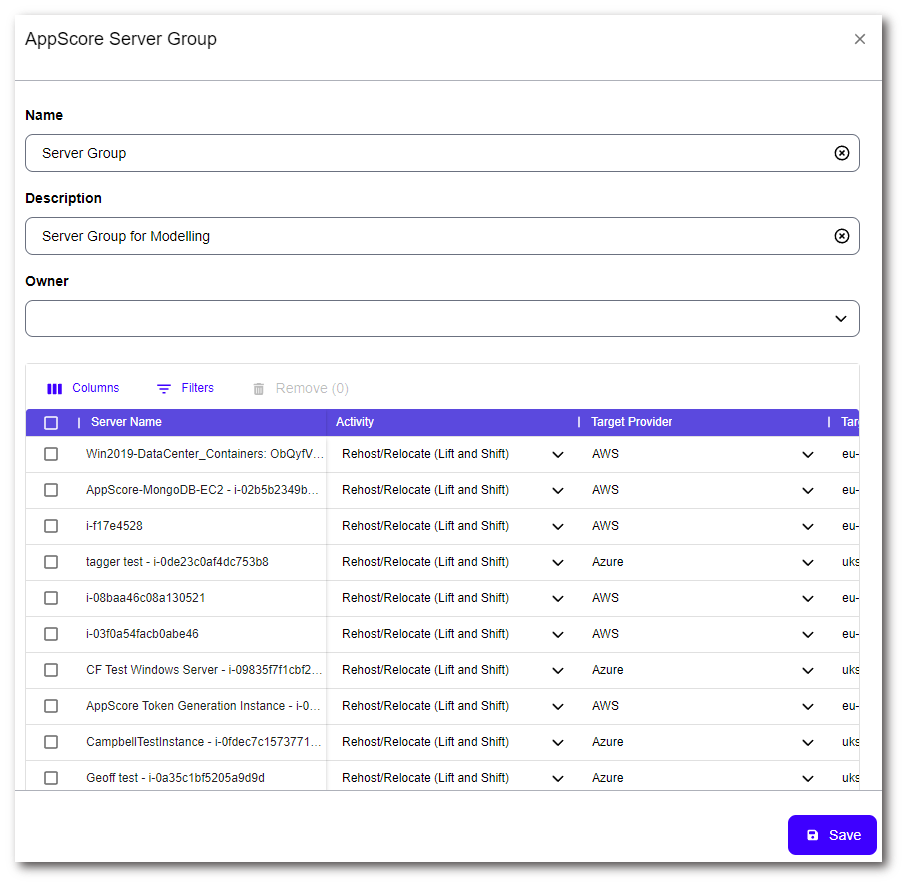Clear the Name field using its X icon

pyautogui.click(x=841, y=153)
